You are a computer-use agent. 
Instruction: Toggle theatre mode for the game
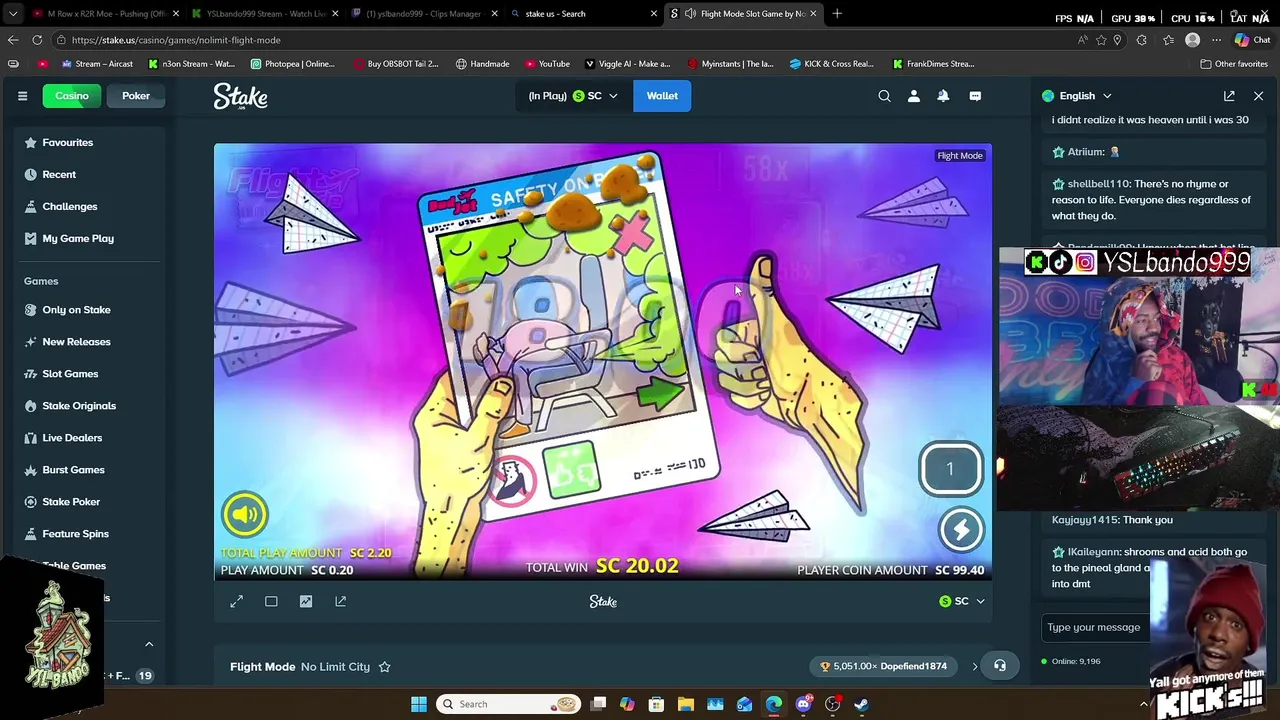pos(271,602)
